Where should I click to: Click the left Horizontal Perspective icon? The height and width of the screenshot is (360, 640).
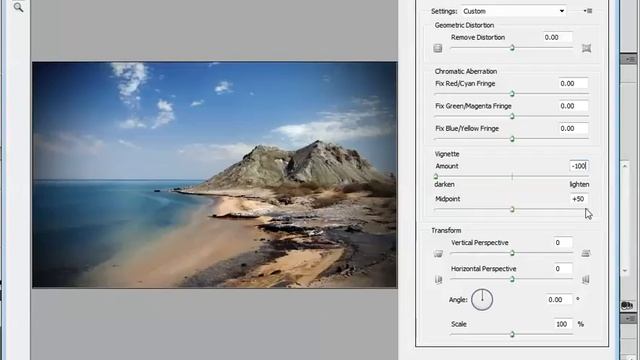click(438, 280)
